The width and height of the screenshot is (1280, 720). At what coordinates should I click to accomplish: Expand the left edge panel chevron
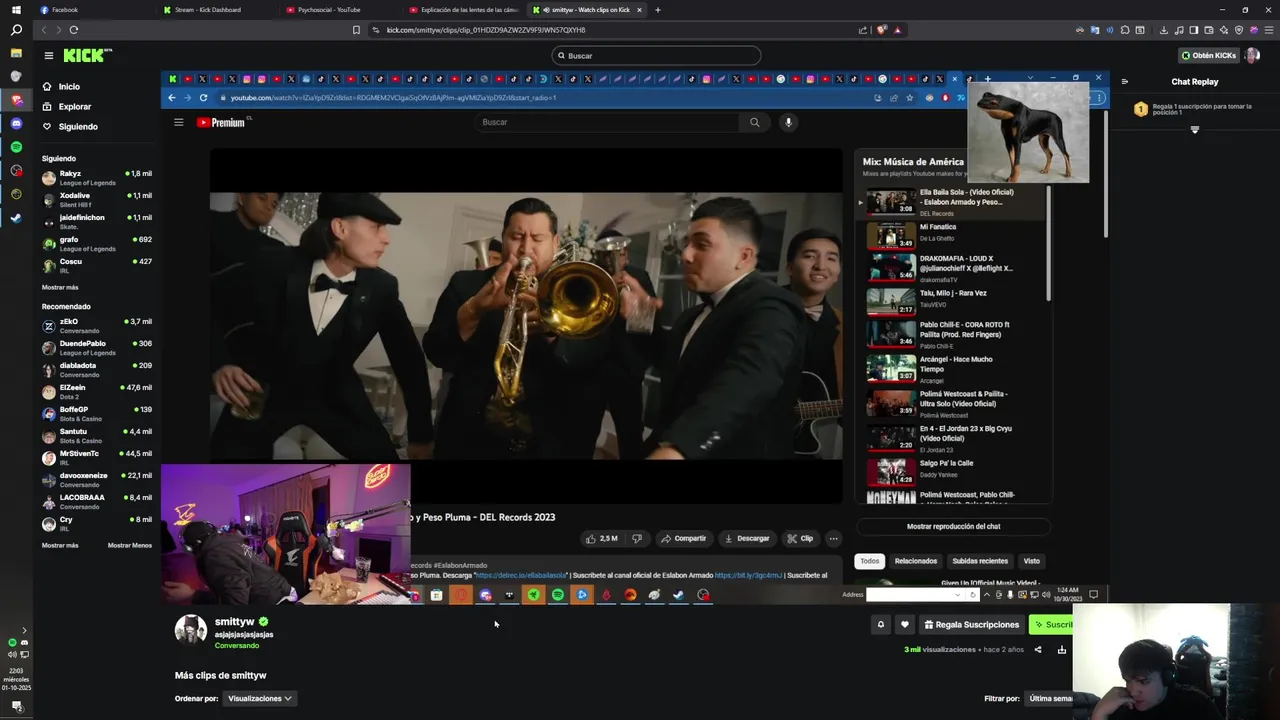point(24,631)
